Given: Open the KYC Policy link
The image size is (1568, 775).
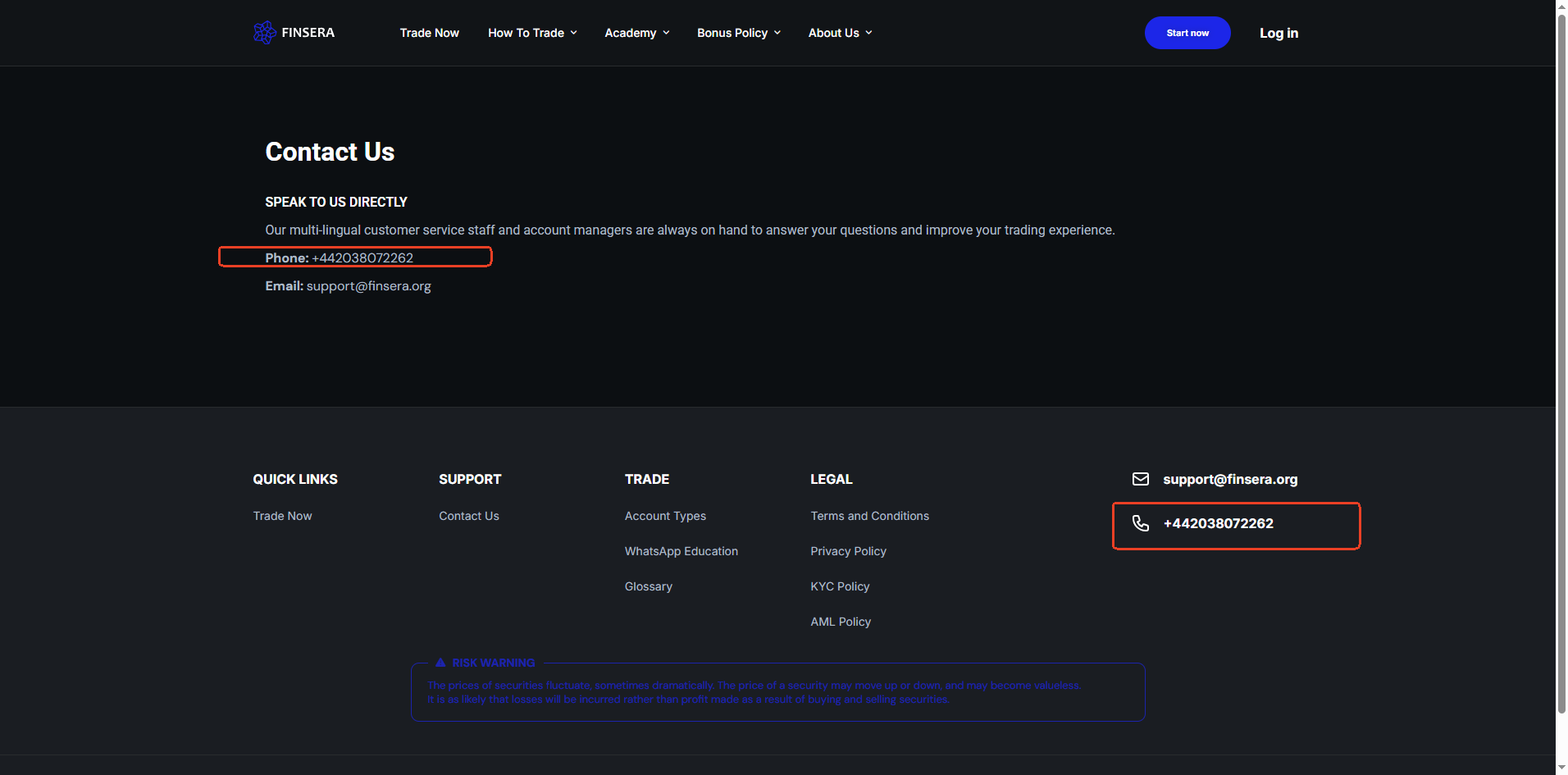Looking at the screenshot, I should pos(840,586).
